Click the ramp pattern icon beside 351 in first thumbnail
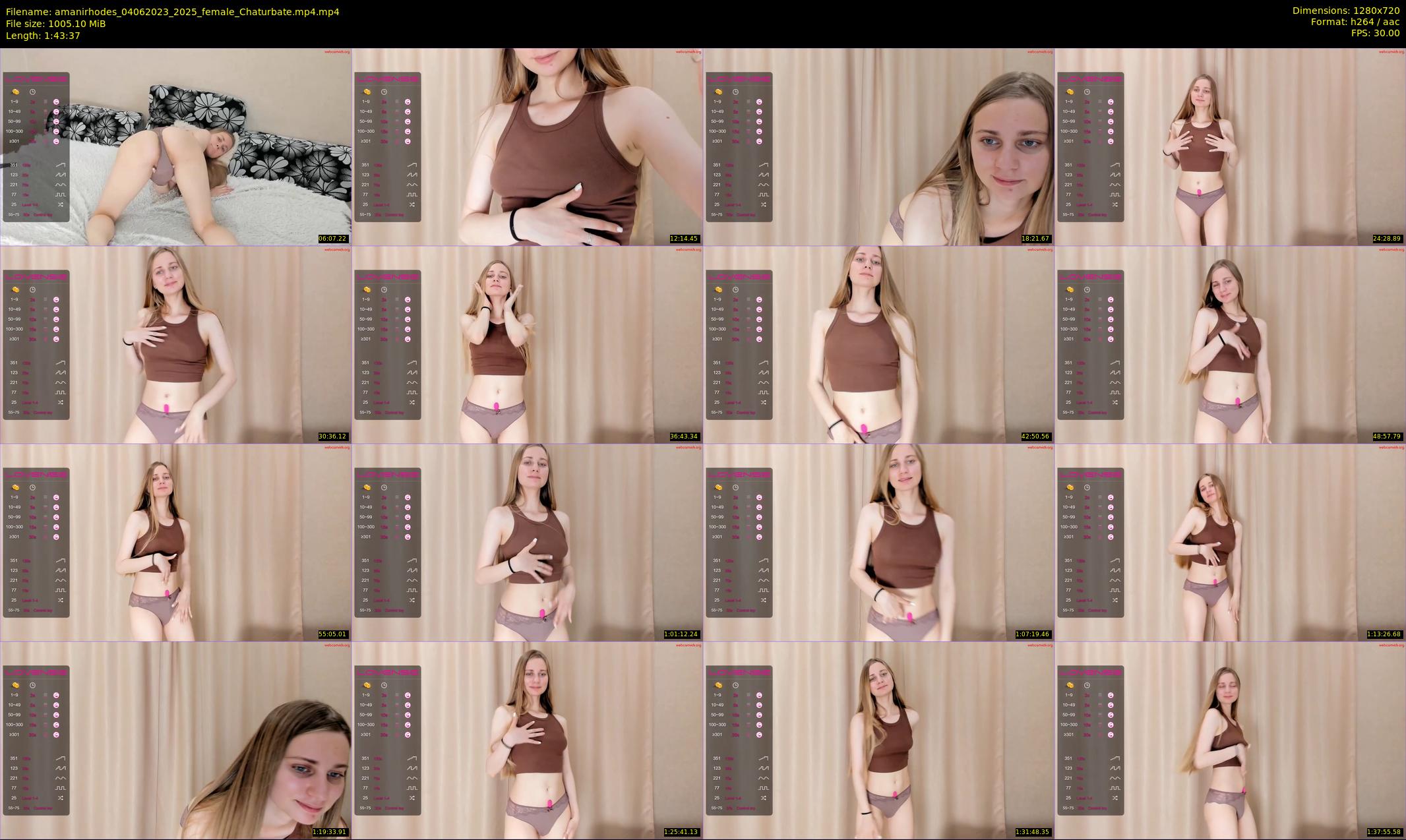Image resolution: width=1406 pixels, height=840 pixels. point(61,165)
